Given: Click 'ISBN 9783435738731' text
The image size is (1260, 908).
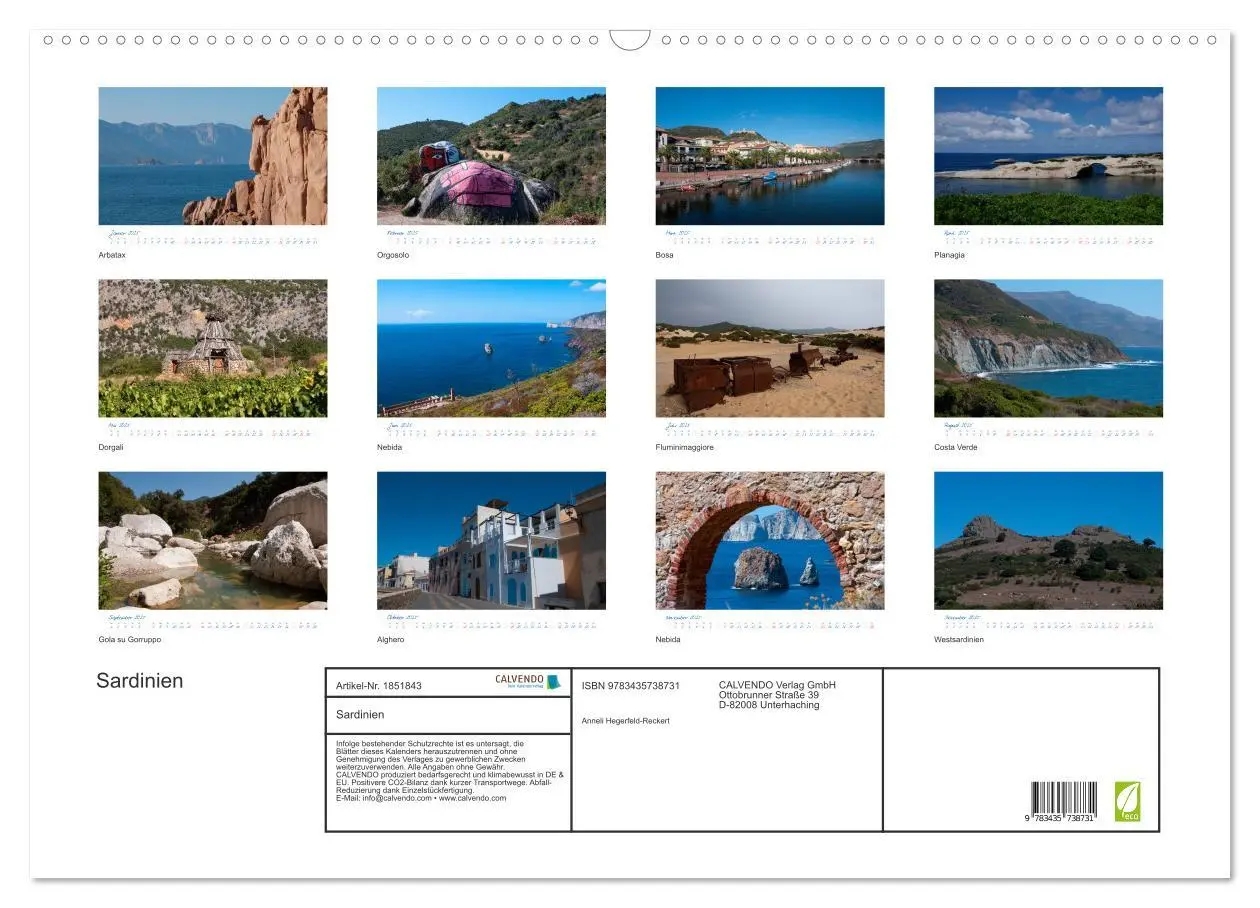Looking at the screenshot, I should click(x=631, y=686).
